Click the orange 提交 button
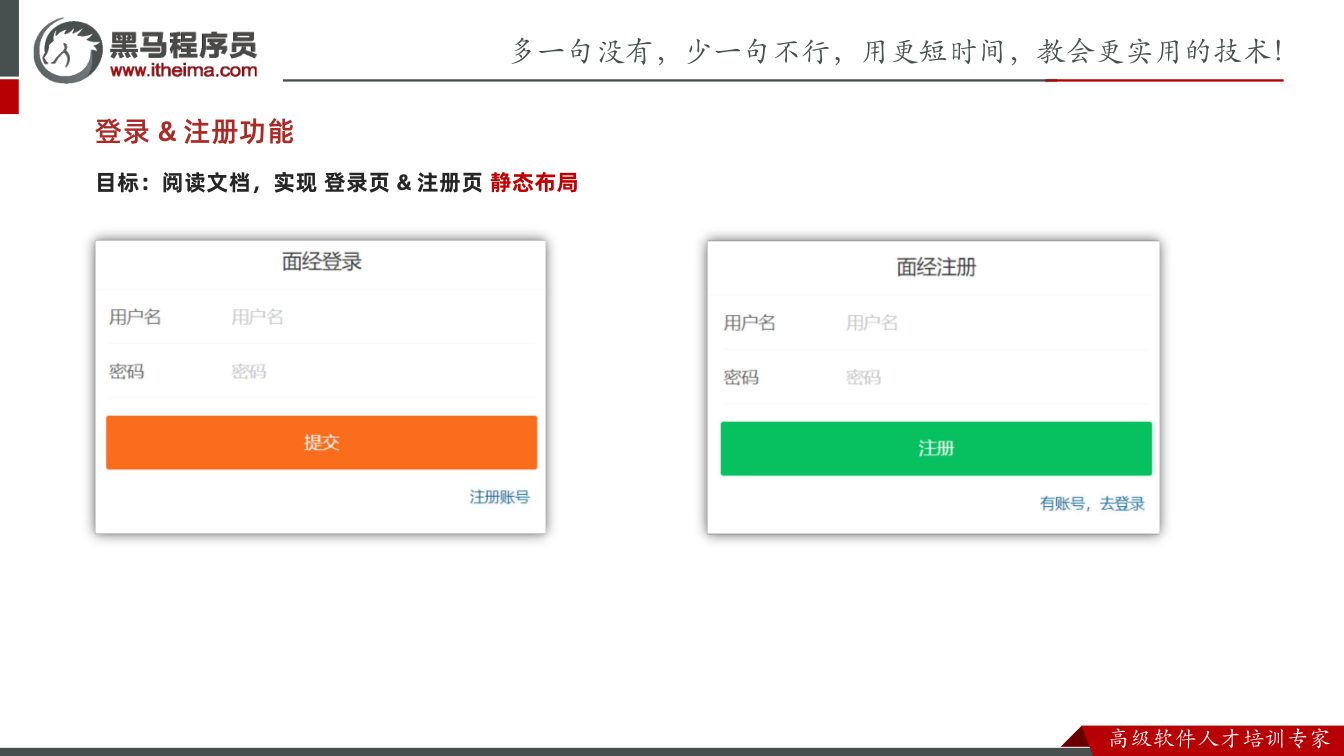The height and width of the screenshot is (756, 1344). (x=321, y=442)
